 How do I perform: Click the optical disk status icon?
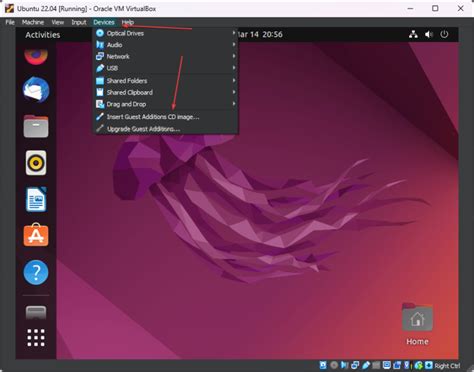pyautogui.click(x=334, y=365)
